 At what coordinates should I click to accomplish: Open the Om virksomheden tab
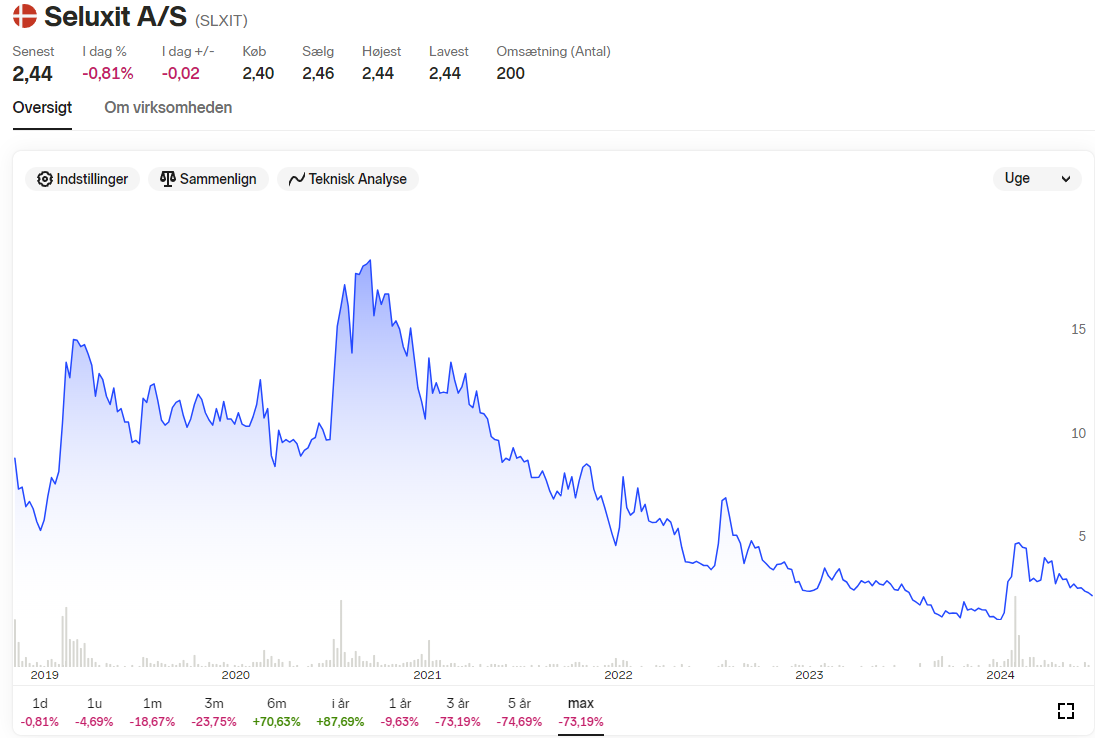coord(168,108)
